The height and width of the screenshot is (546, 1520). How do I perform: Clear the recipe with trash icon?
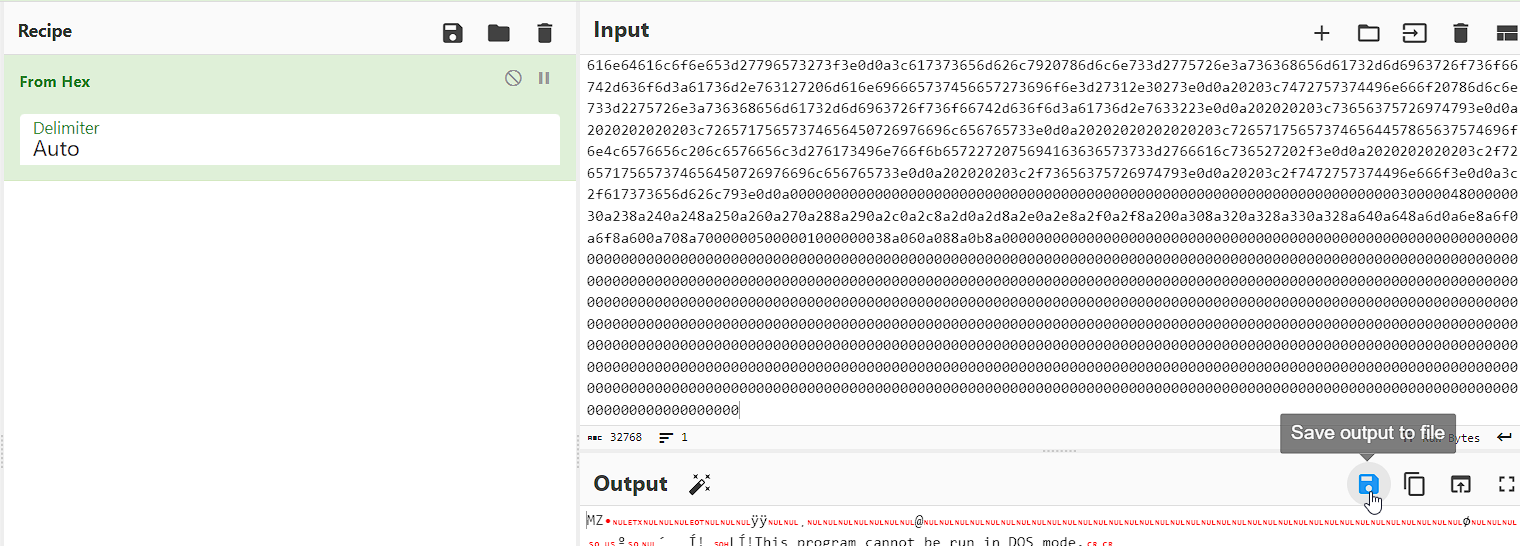coord(545,33)
